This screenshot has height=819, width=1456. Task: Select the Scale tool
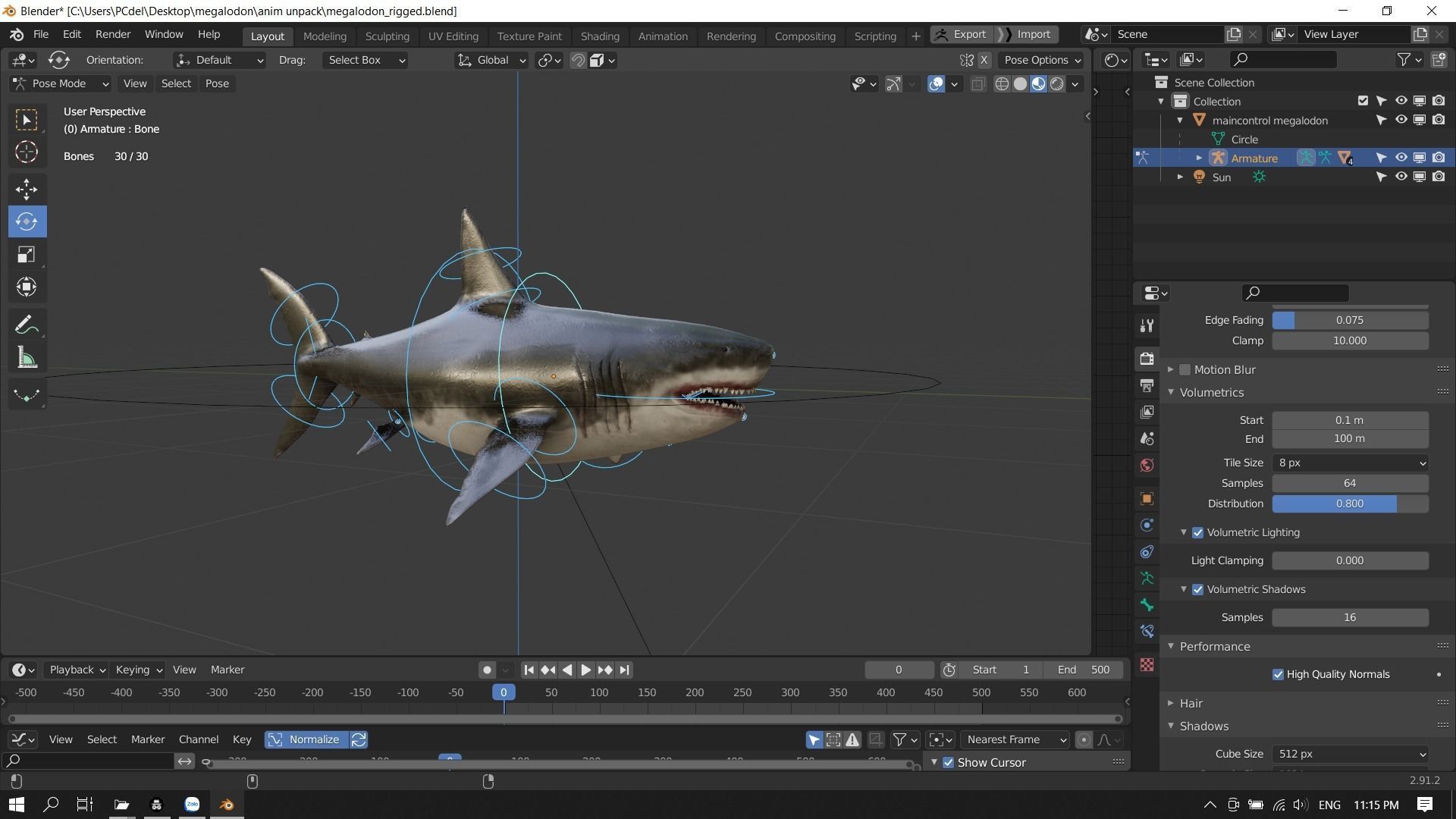click(x=27, y=254)
